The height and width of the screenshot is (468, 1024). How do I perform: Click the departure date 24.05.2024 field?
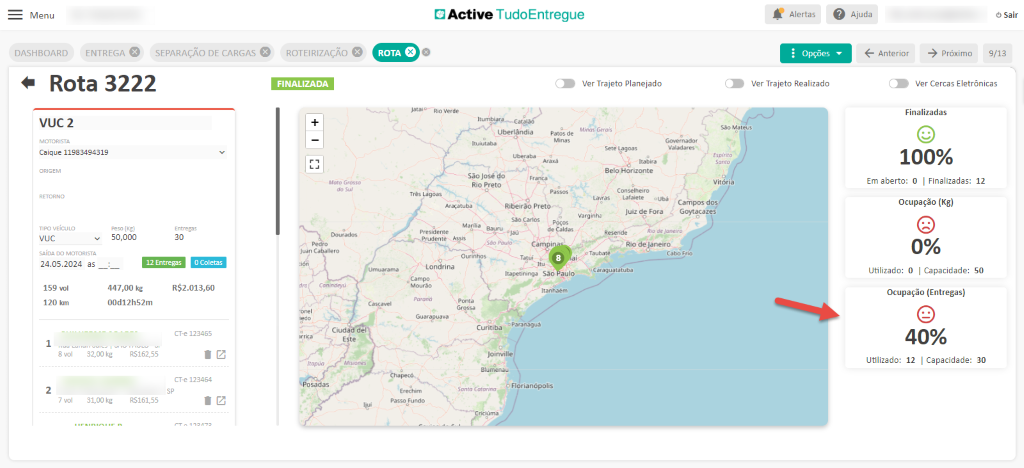[x=61, y=264]
